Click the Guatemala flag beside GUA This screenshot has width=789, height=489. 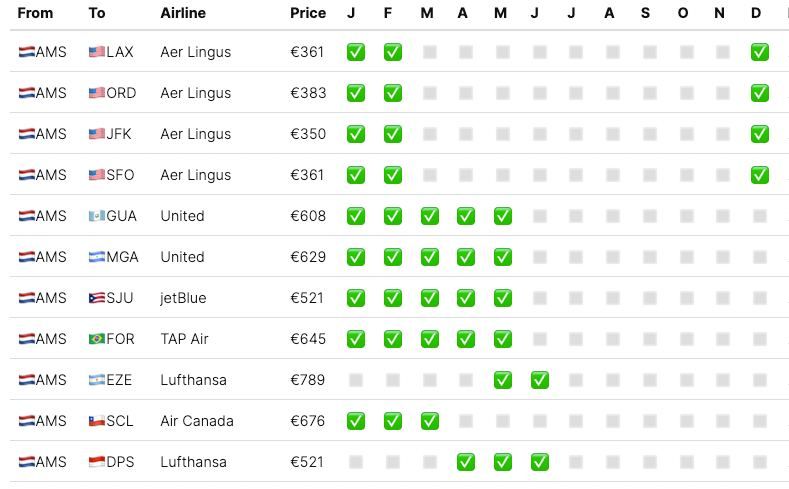(x=96, y=216)
